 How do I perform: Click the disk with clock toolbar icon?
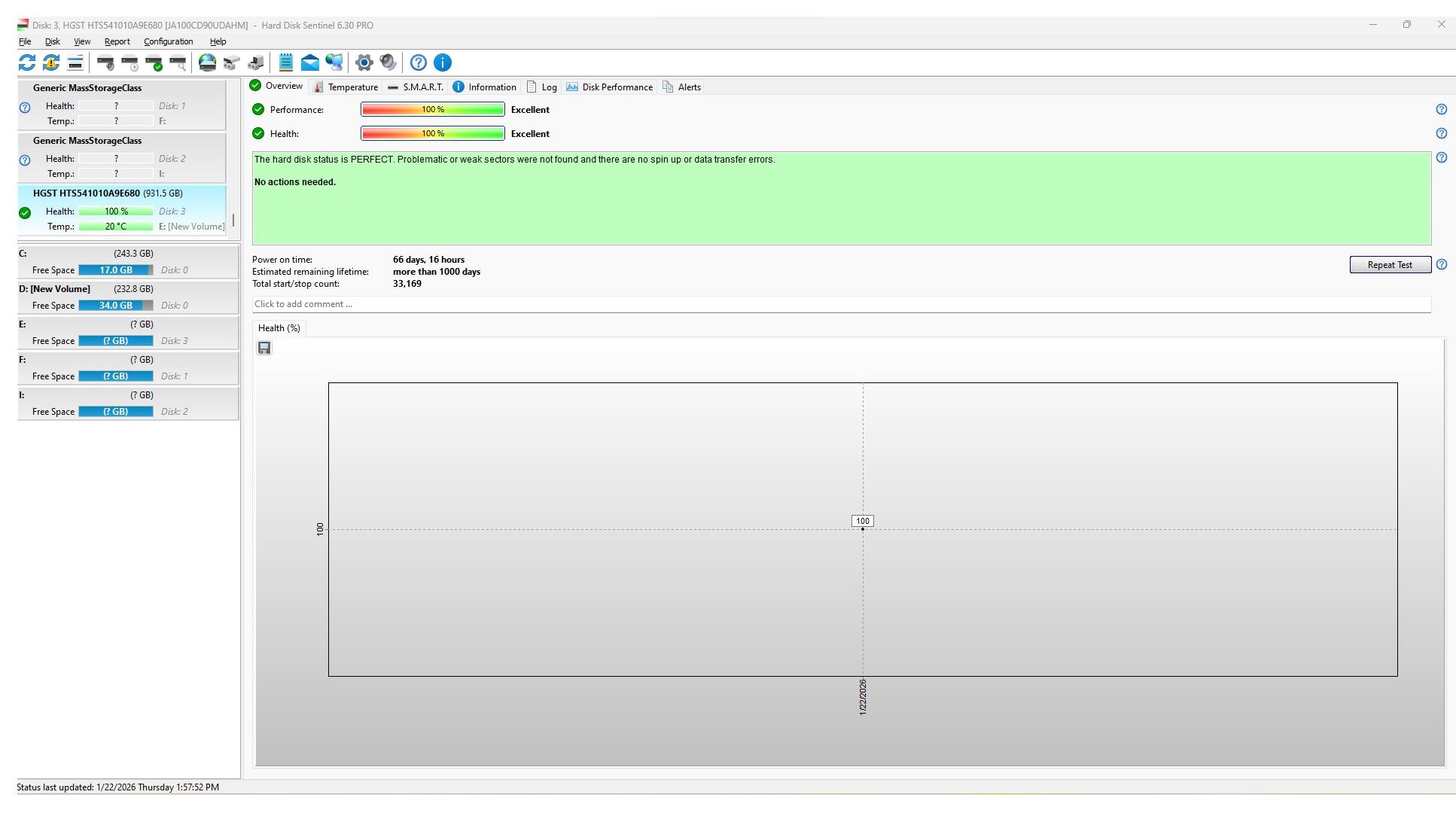coord(129,62)
